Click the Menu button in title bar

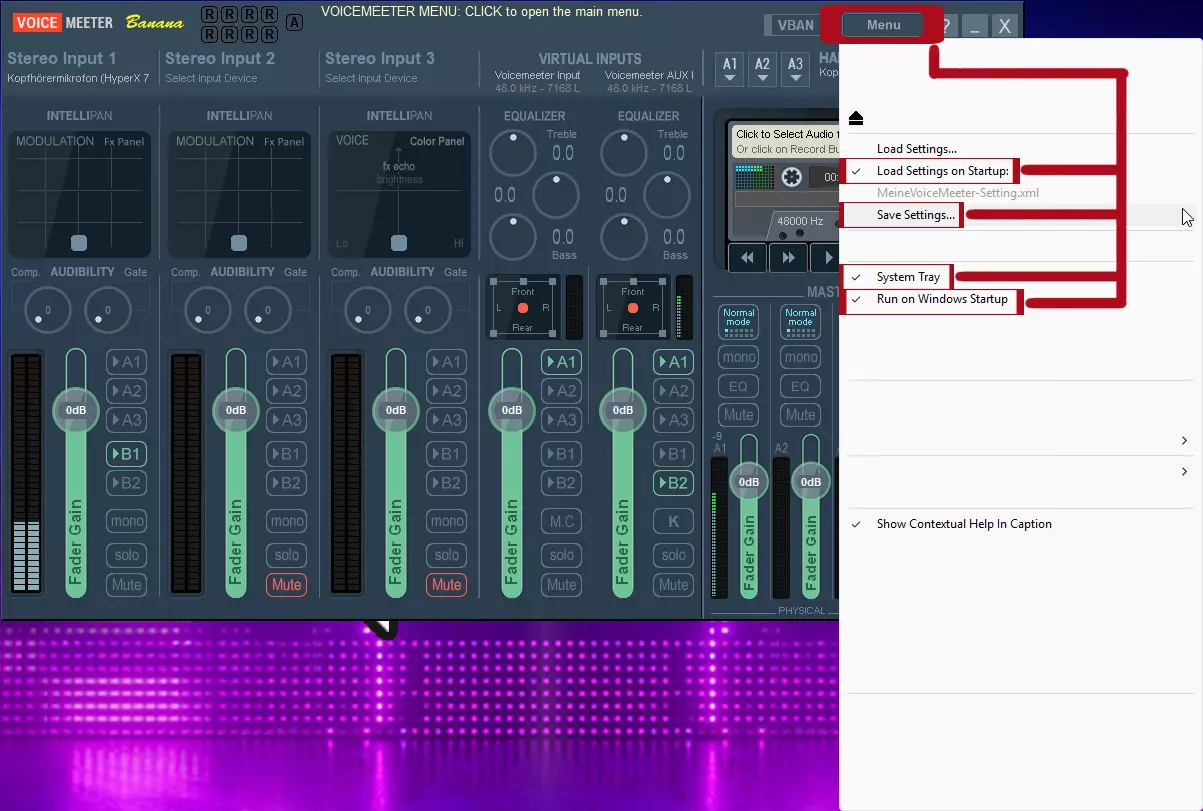coord(883,25)
